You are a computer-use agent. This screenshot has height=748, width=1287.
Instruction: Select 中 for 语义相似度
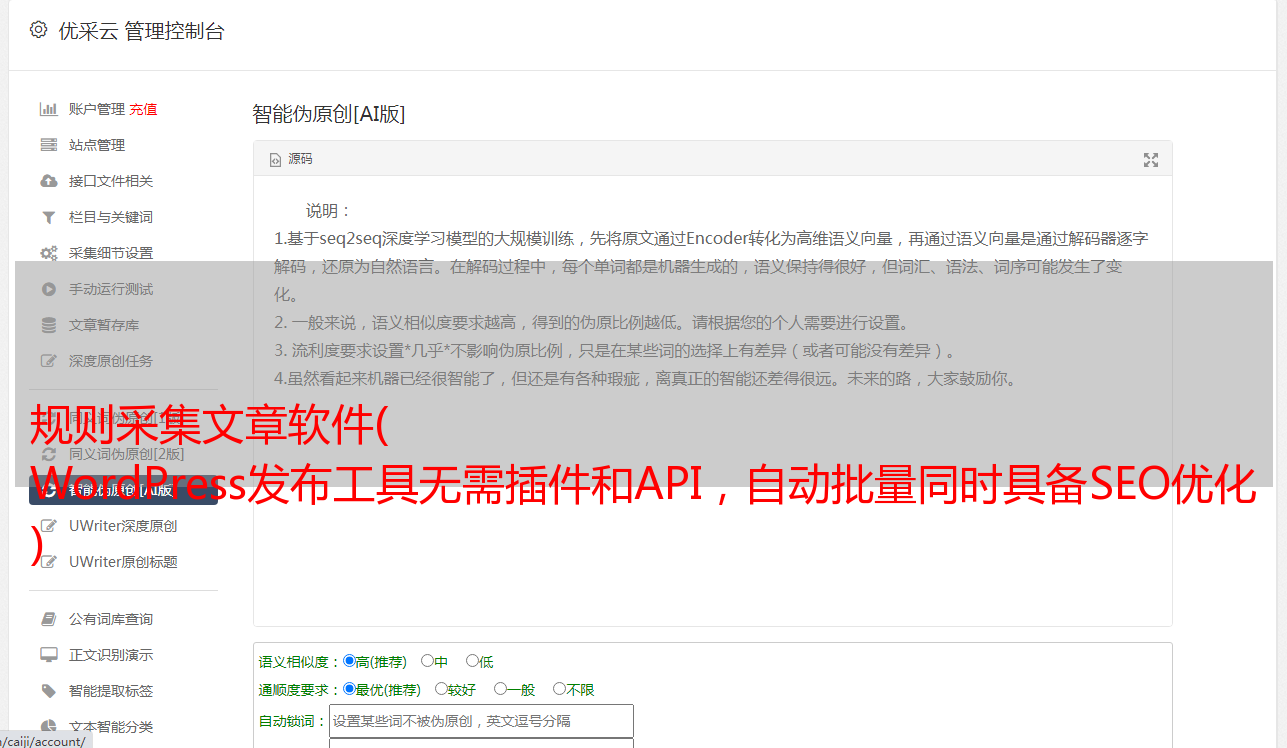(x=428, y=661)
